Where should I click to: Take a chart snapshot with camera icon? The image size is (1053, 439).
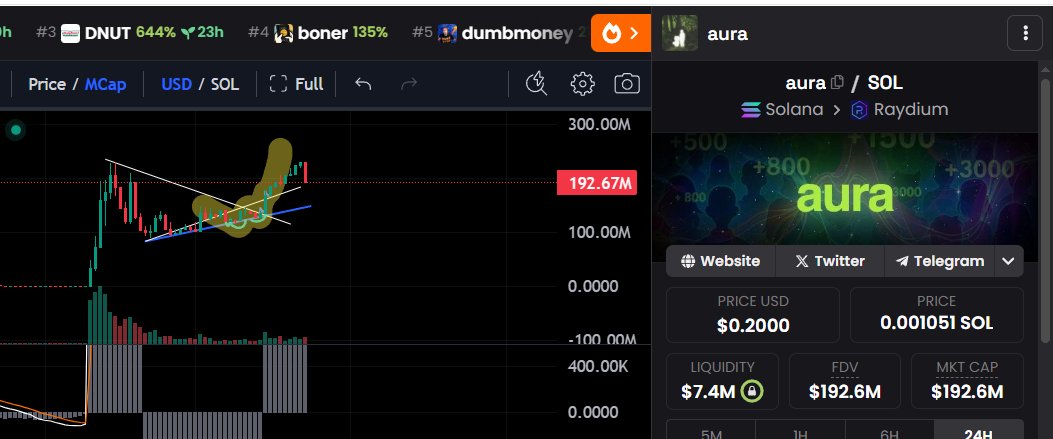click(627, 84)
